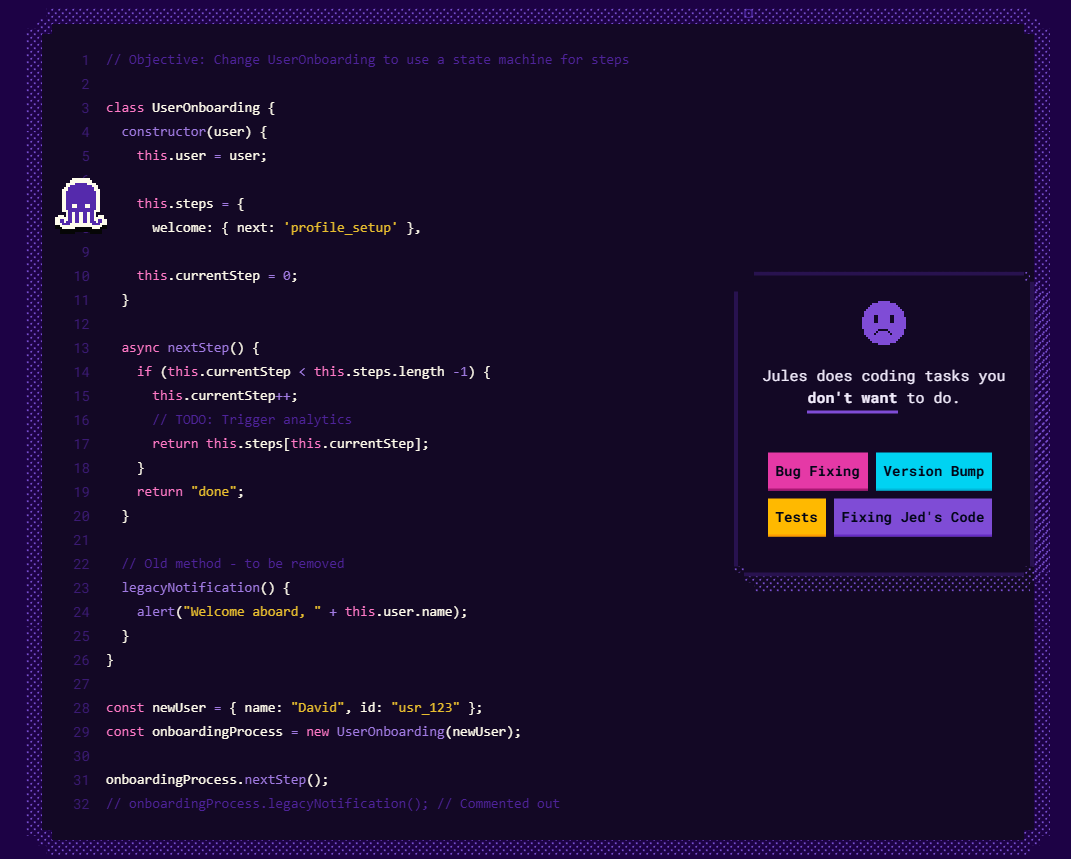Click the purple sad face icon
This screenshot has height=859, width=1071.
883,323
